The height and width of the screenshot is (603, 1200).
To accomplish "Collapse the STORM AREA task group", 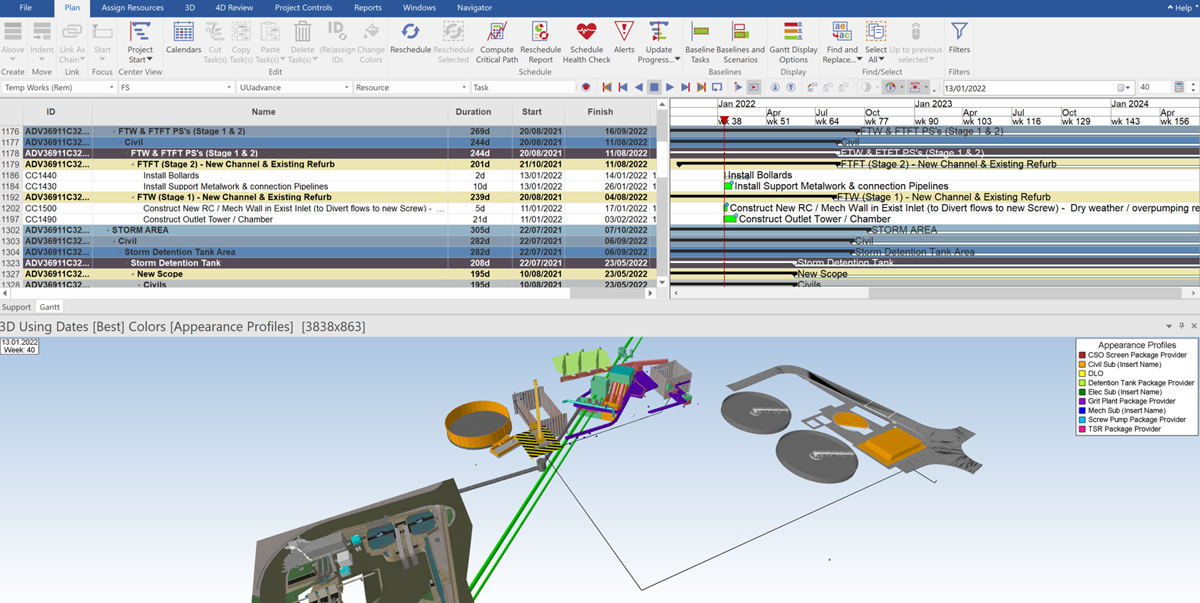I will (x=107, y=230).
